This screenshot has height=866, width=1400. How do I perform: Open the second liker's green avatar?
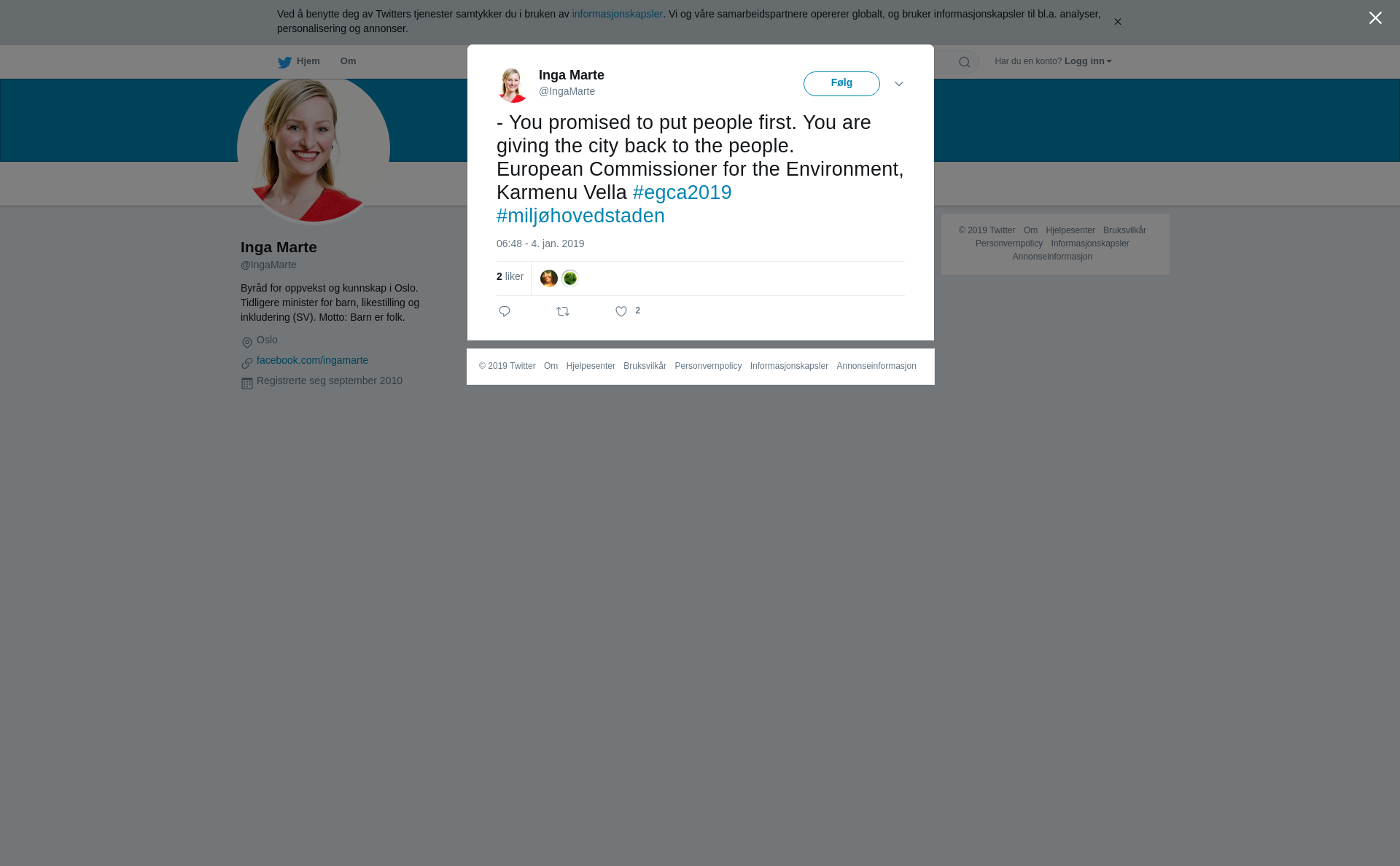pyautogui.click(x=570, y=278)
